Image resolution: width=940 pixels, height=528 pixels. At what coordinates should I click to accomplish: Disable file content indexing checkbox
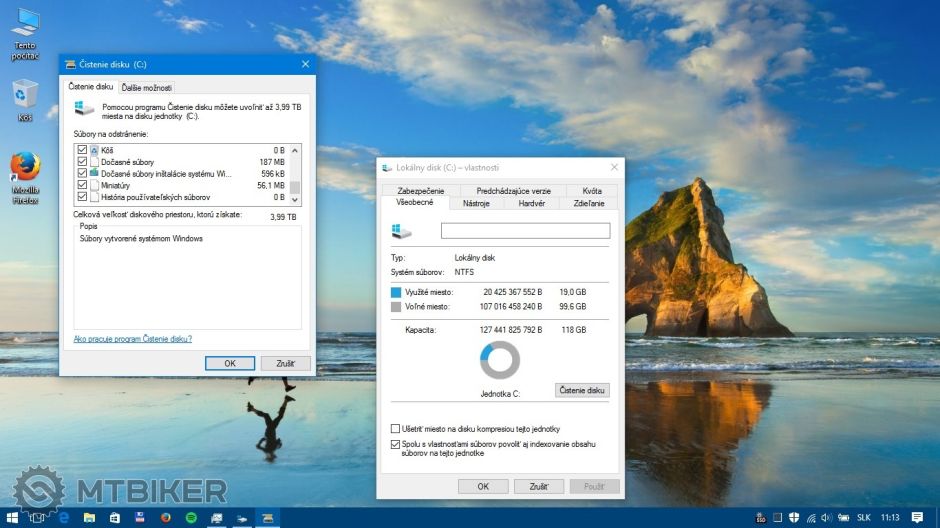pos(395,443)
